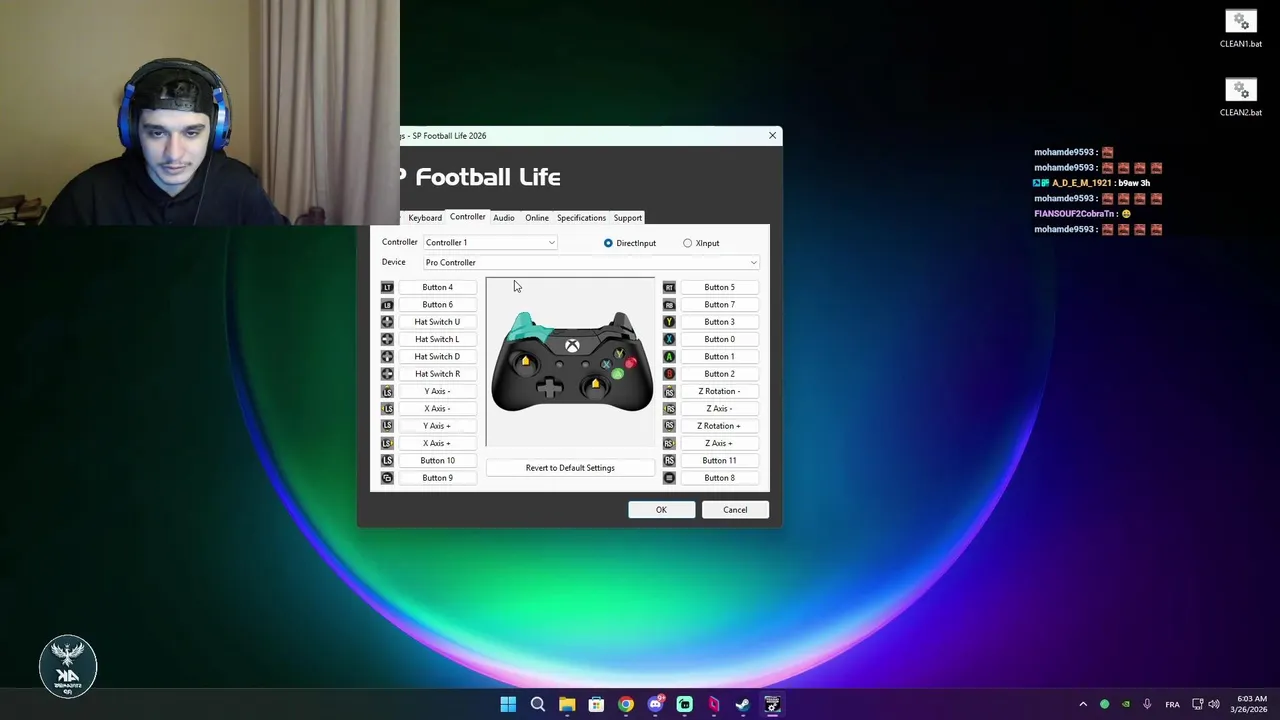Click the D-pad icon beside Hat Switch U
Image resolution: width=1280 pixels, height=720 pixels.
click(387, 322)
